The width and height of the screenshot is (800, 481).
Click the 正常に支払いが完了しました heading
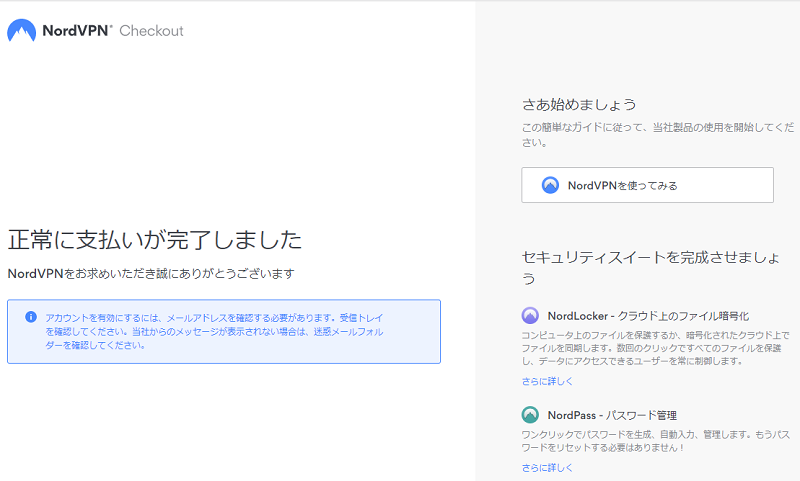[155, 240]
